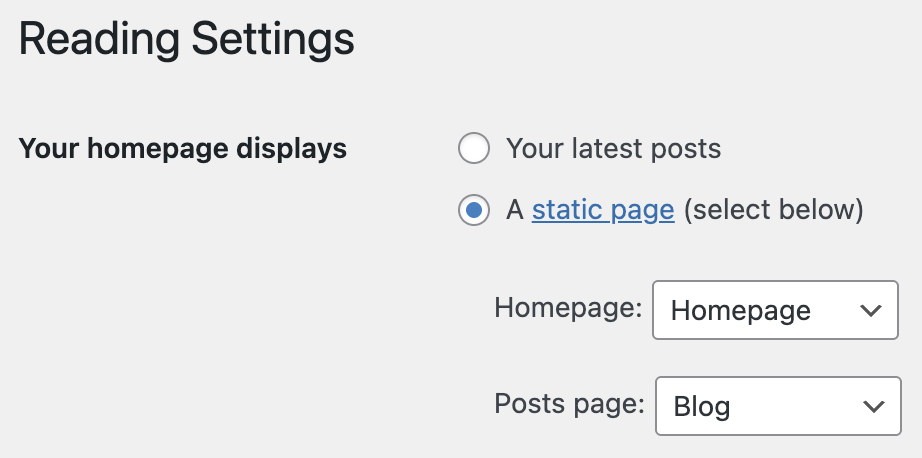Click the "Posts page:" field label
This screenshot has width=922, height=458.
pyautogui.click(x=570, y=404)
